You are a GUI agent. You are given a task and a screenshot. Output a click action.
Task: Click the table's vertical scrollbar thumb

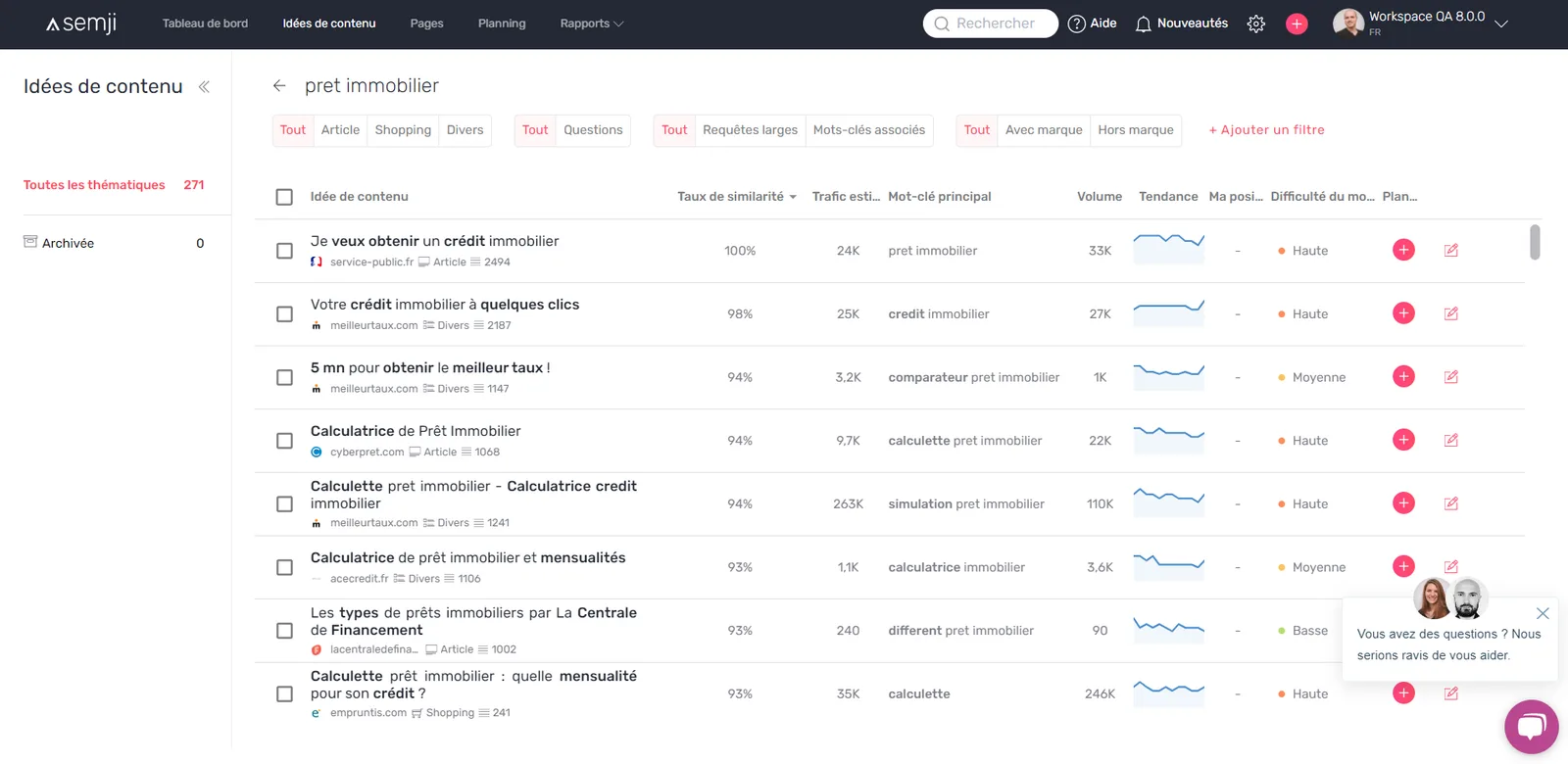(x=1535, y=242)
